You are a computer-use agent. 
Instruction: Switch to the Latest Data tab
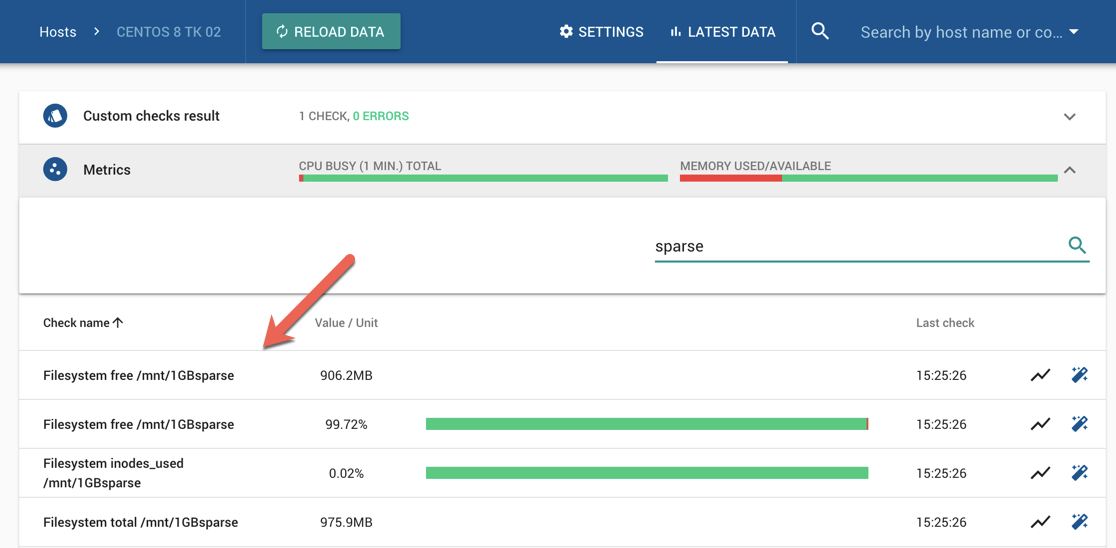(722, 32)
